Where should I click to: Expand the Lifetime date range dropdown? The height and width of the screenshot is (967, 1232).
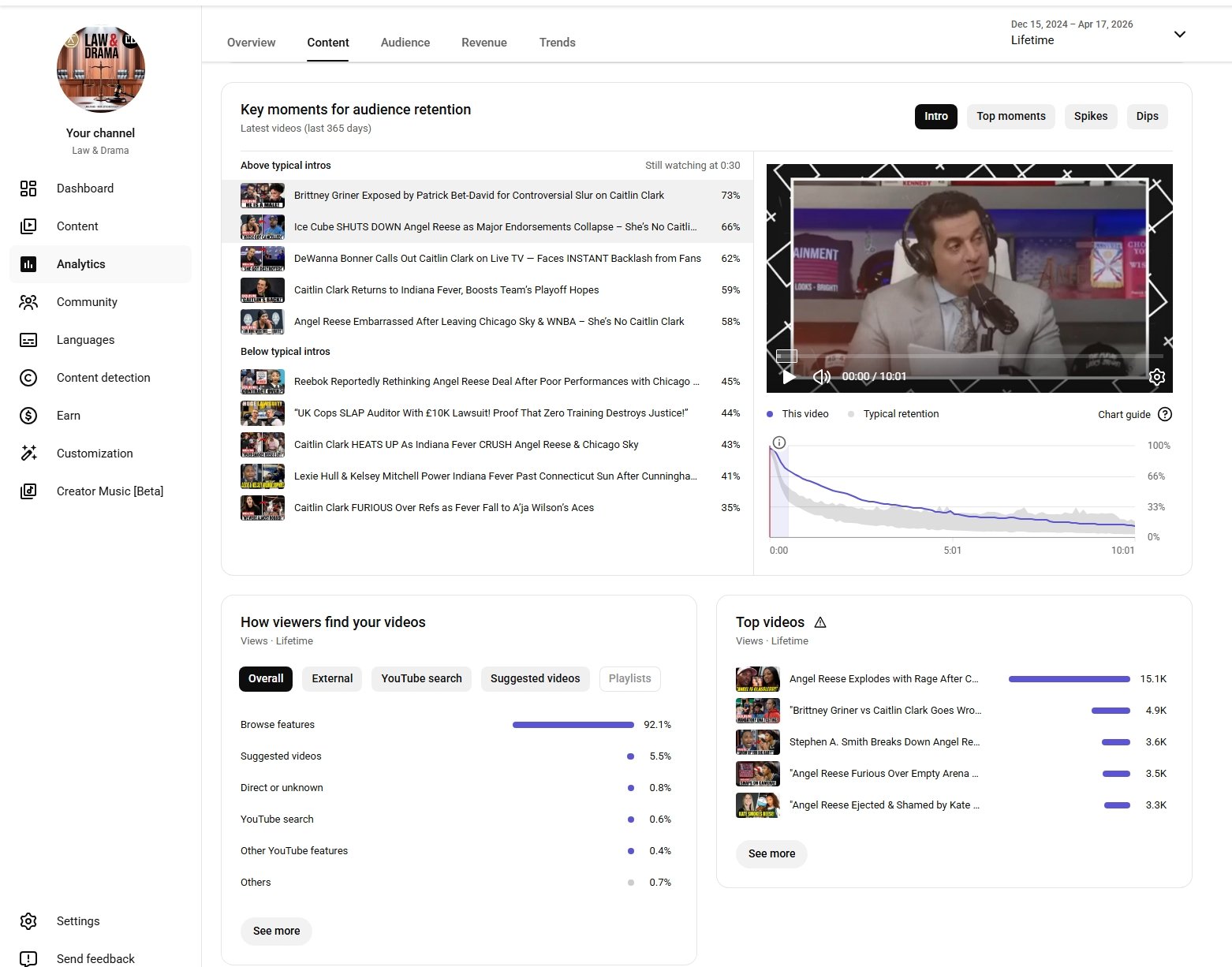pyautogui.click(x=1179, y=35)
